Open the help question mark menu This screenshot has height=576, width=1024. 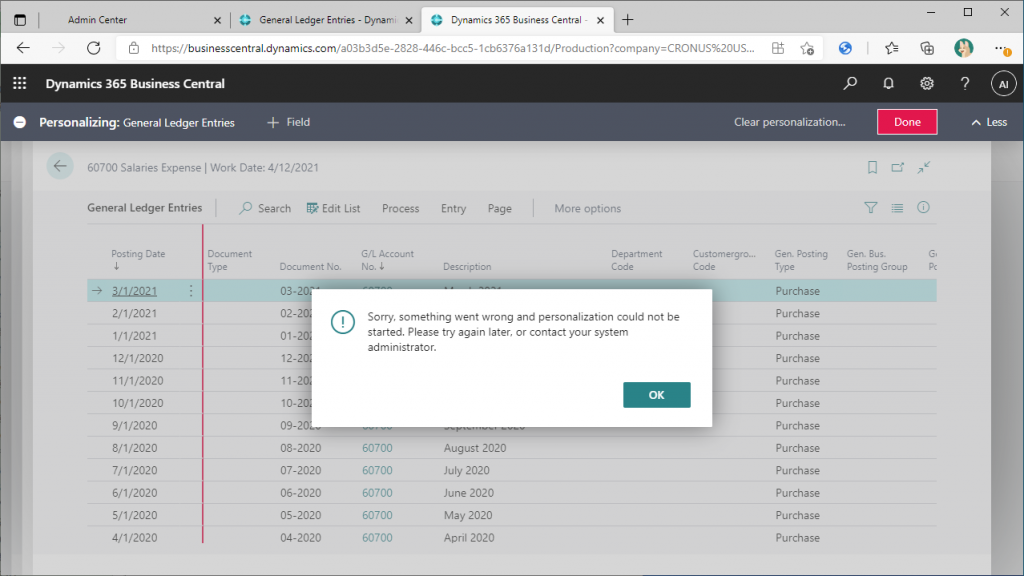pyautogui.click(x=965, y=84)
